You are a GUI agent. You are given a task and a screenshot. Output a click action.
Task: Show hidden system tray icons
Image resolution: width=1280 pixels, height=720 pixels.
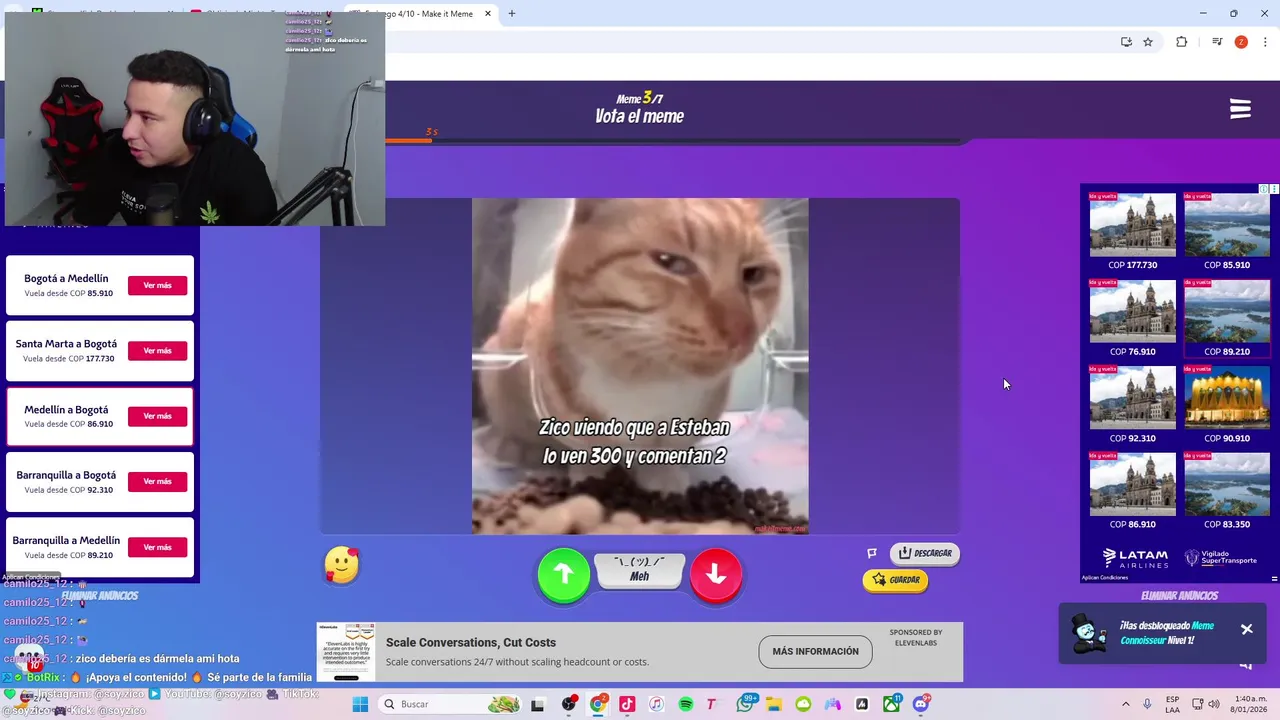coord(1126,704)
